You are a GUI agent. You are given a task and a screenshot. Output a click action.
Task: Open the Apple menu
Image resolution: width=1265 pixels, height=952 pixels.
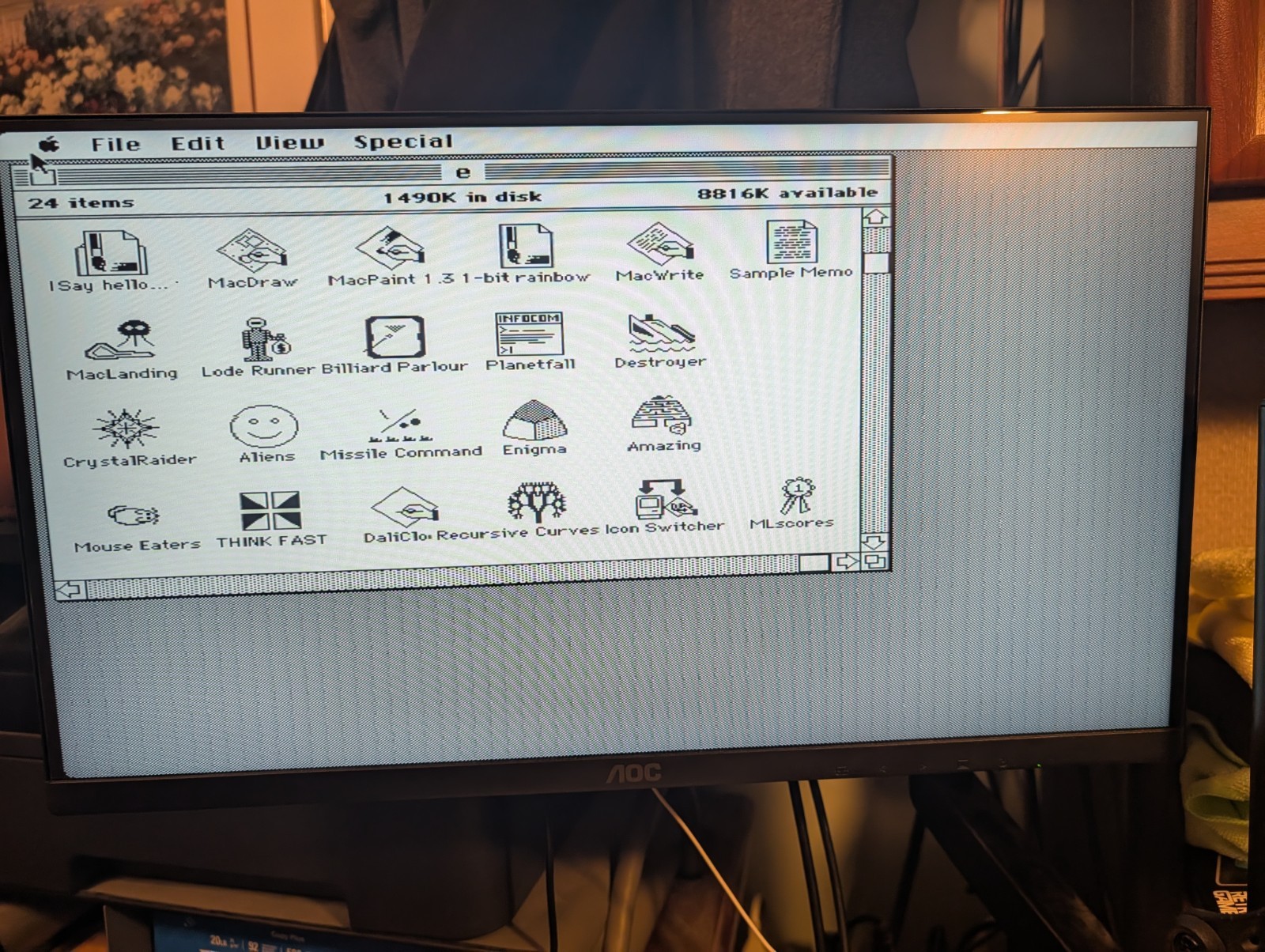(x=50, y=144)
